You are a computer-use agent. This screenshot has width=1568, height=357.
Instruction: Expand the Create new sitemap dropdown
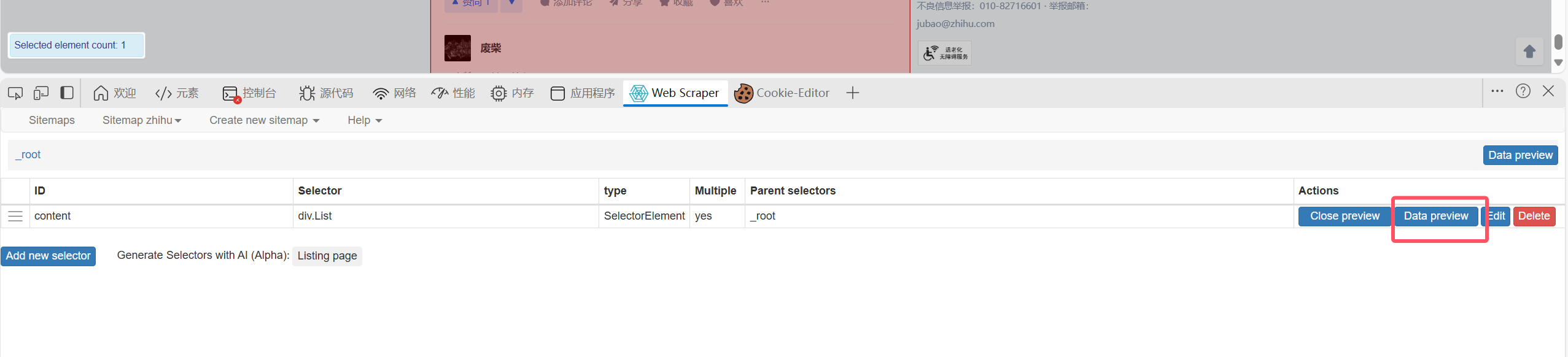tap(265, 121)
